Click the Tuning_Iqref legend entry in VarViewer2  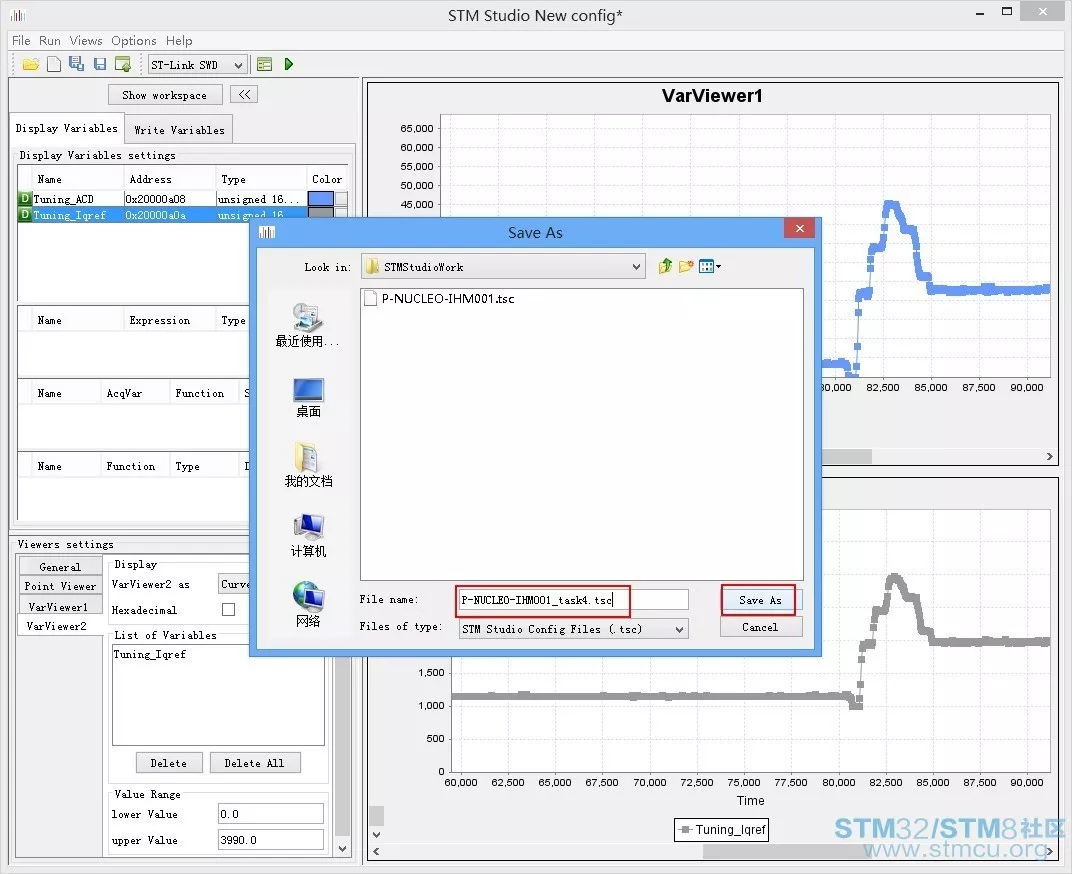coord(722,830)
